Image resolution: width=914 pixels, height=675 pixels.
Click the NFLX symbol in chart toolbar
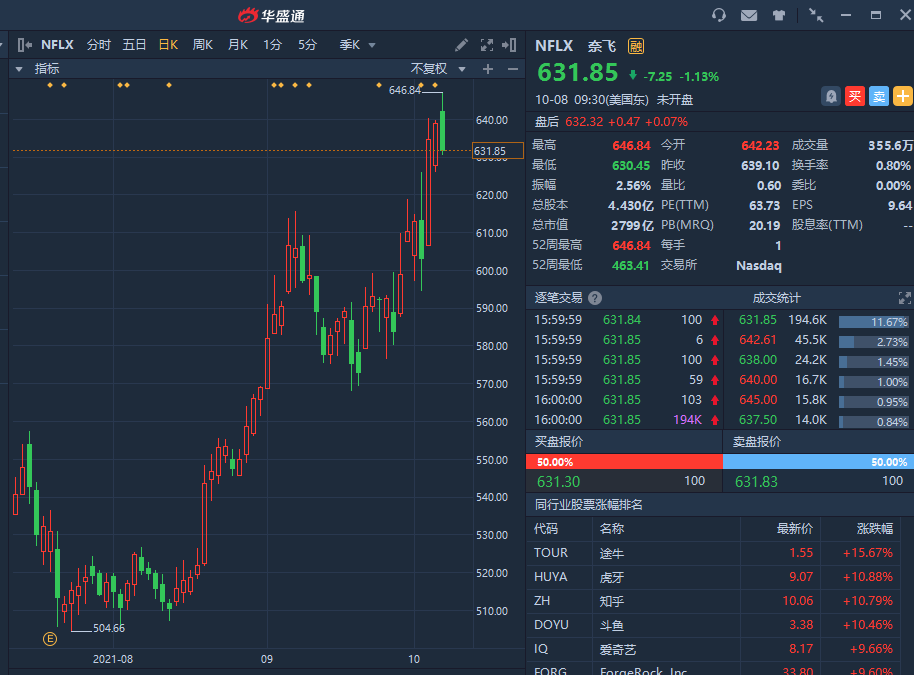[x=57, y=45]
